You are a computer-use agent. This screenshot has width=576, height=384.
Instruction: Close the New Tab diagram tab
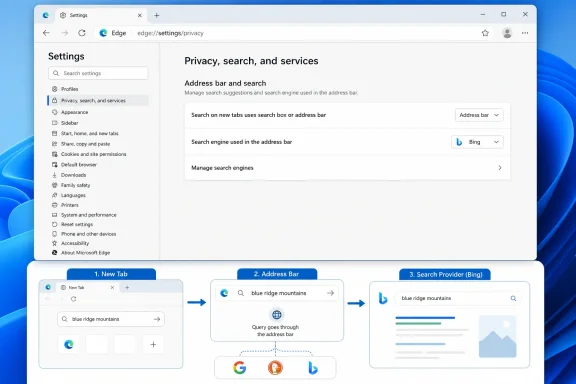(x=112, y=287)
